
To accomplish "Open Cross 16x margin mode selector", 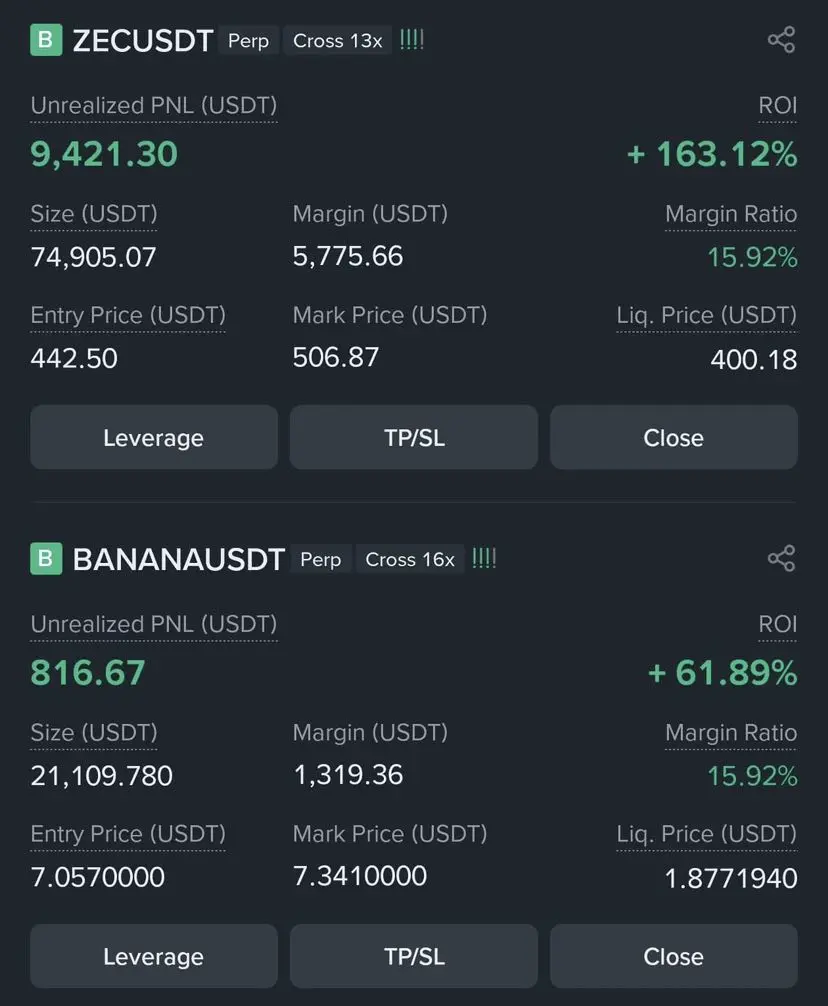I will coord(410,559).
